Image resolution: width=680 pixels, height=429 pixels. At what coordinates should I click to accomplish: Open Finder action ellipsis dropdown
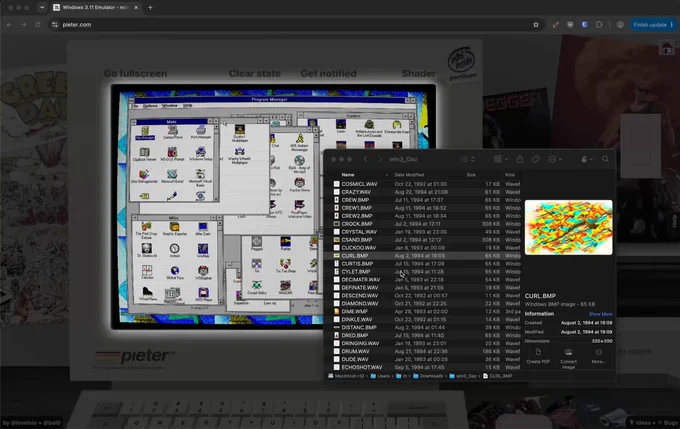pos(555,159)
